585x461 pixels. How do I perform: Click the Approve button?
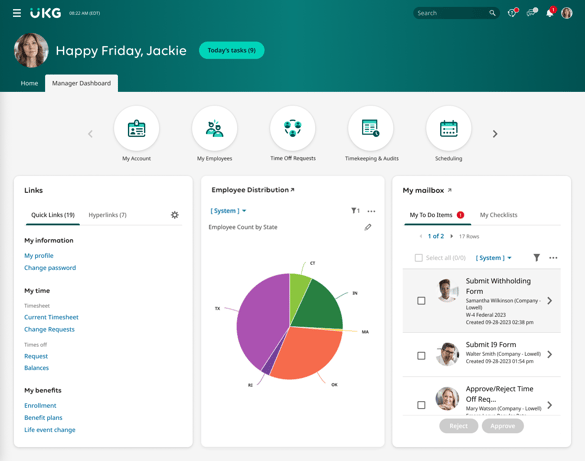(x=503, y=426)
